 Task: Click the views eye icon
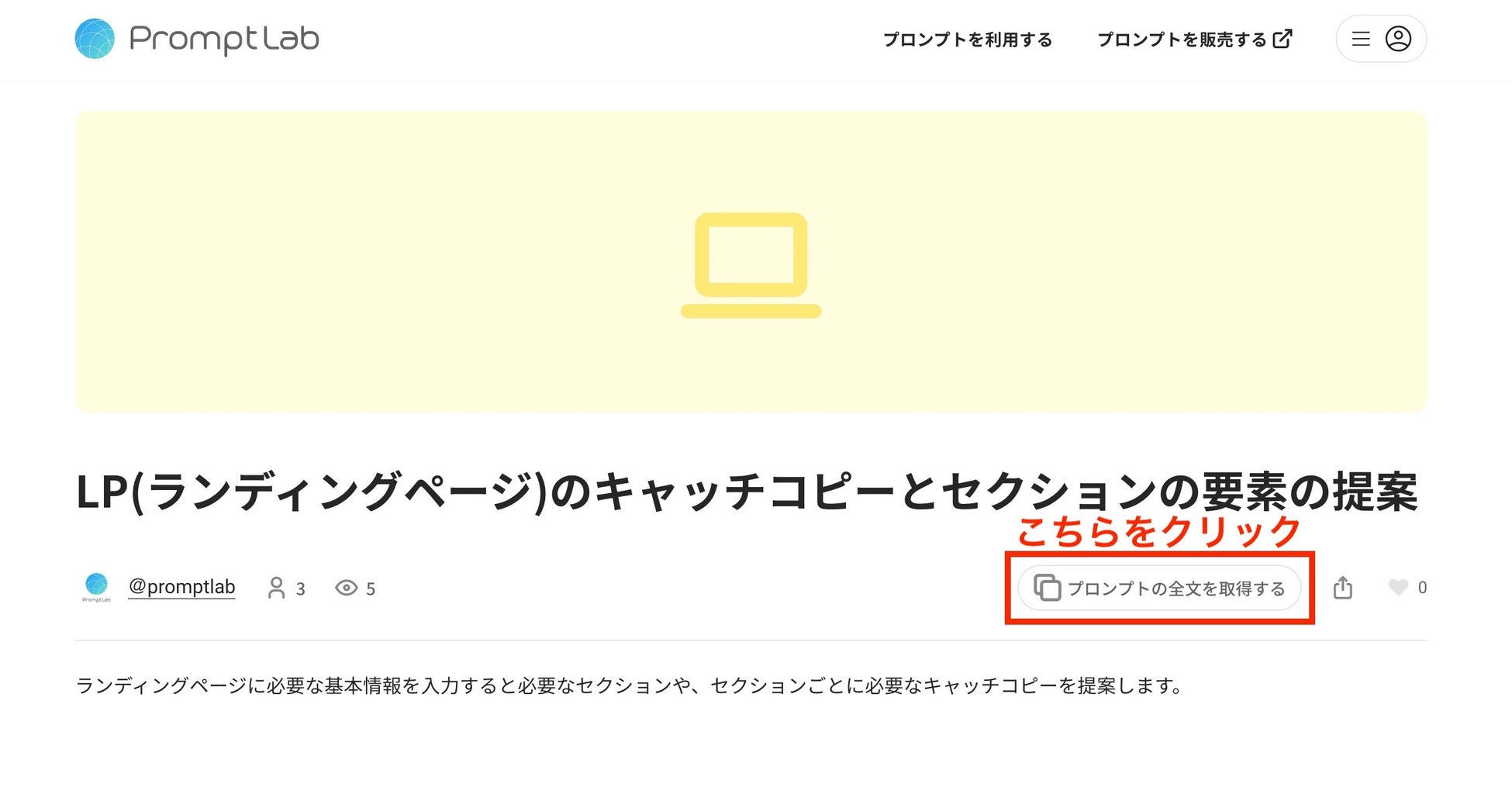[346, 589]
